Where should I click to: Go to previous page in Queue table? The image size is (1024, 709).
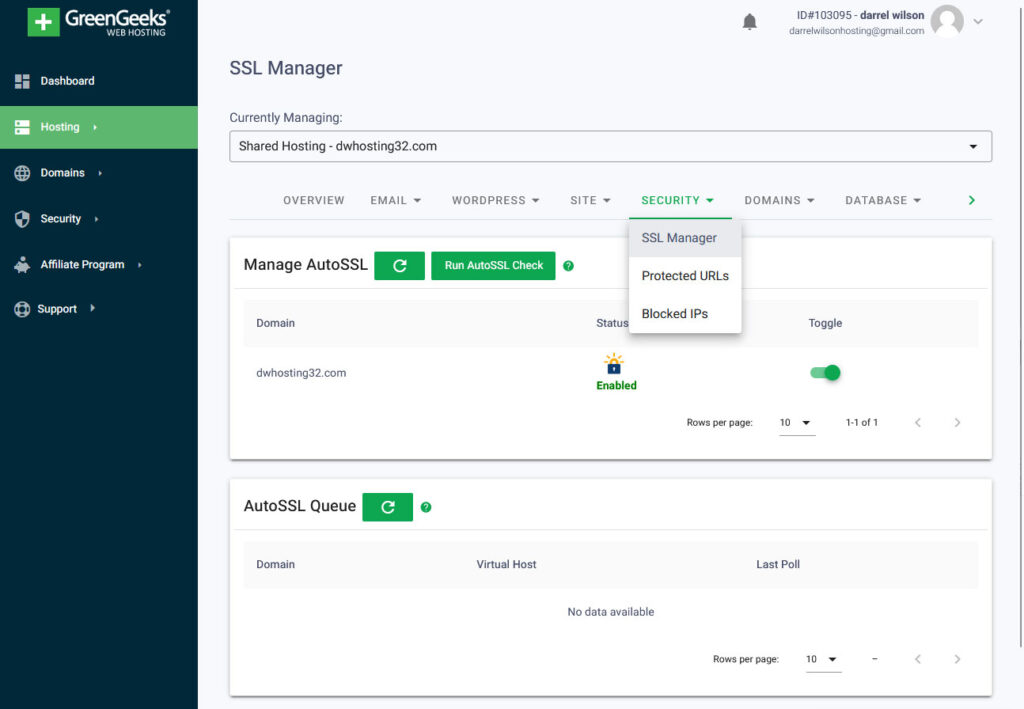coord(918,659)
